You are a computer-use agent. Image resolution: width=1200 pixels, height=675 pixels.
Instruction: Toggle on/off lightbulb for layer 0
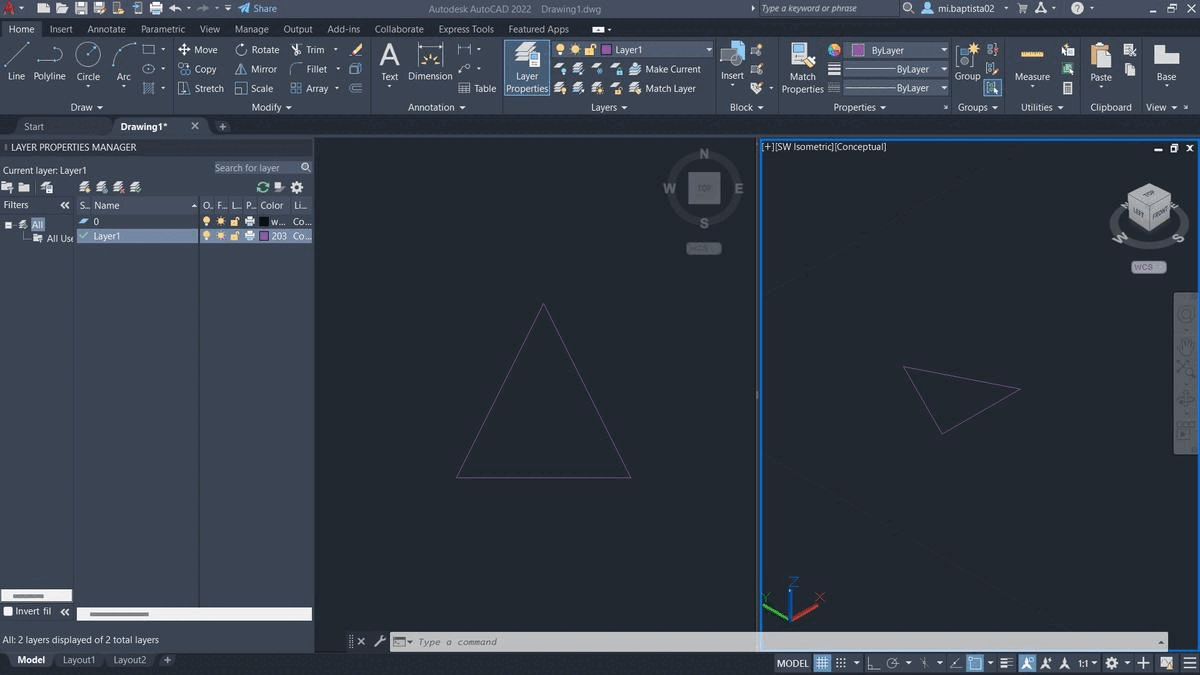tap(207, 221)
